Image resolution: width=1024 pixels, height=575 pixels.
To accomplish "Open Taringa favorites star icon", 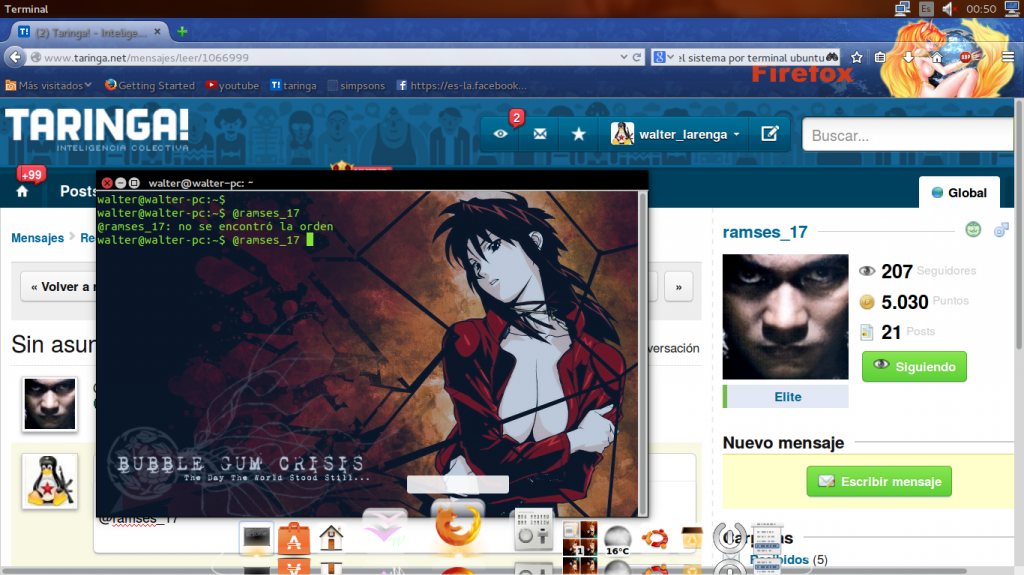I will 579,134.
